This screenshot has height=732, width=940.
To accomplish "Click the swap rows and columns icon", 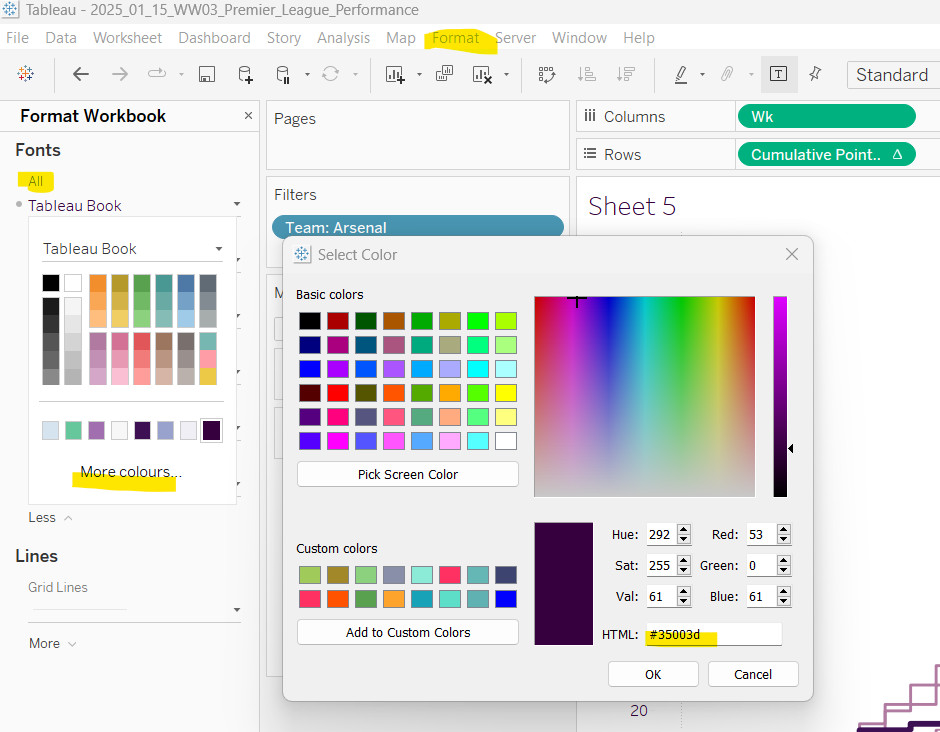I will 547,74.
